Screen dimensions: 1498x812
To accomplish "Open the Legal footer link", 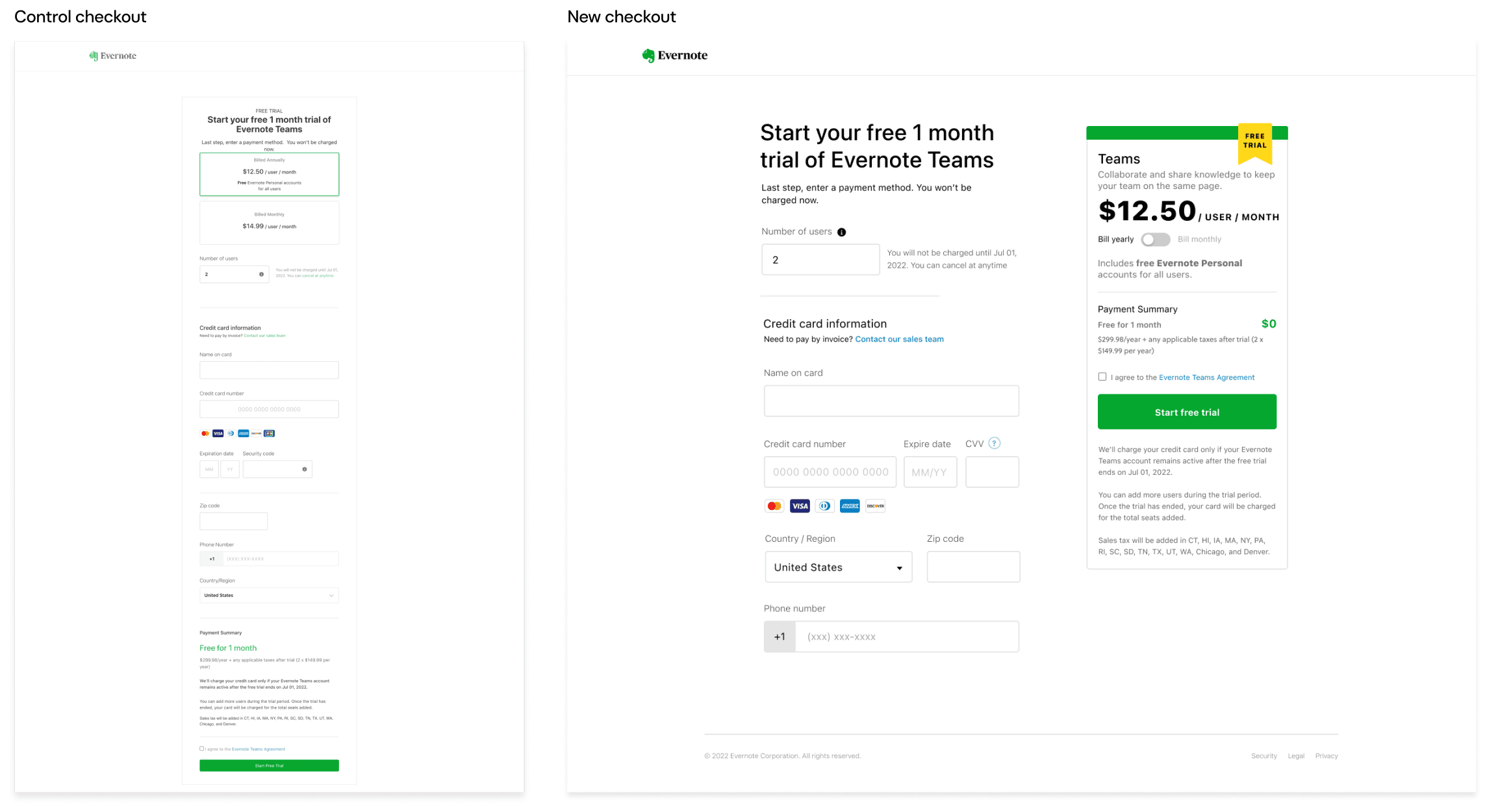I will click(x=1296, y=756).
